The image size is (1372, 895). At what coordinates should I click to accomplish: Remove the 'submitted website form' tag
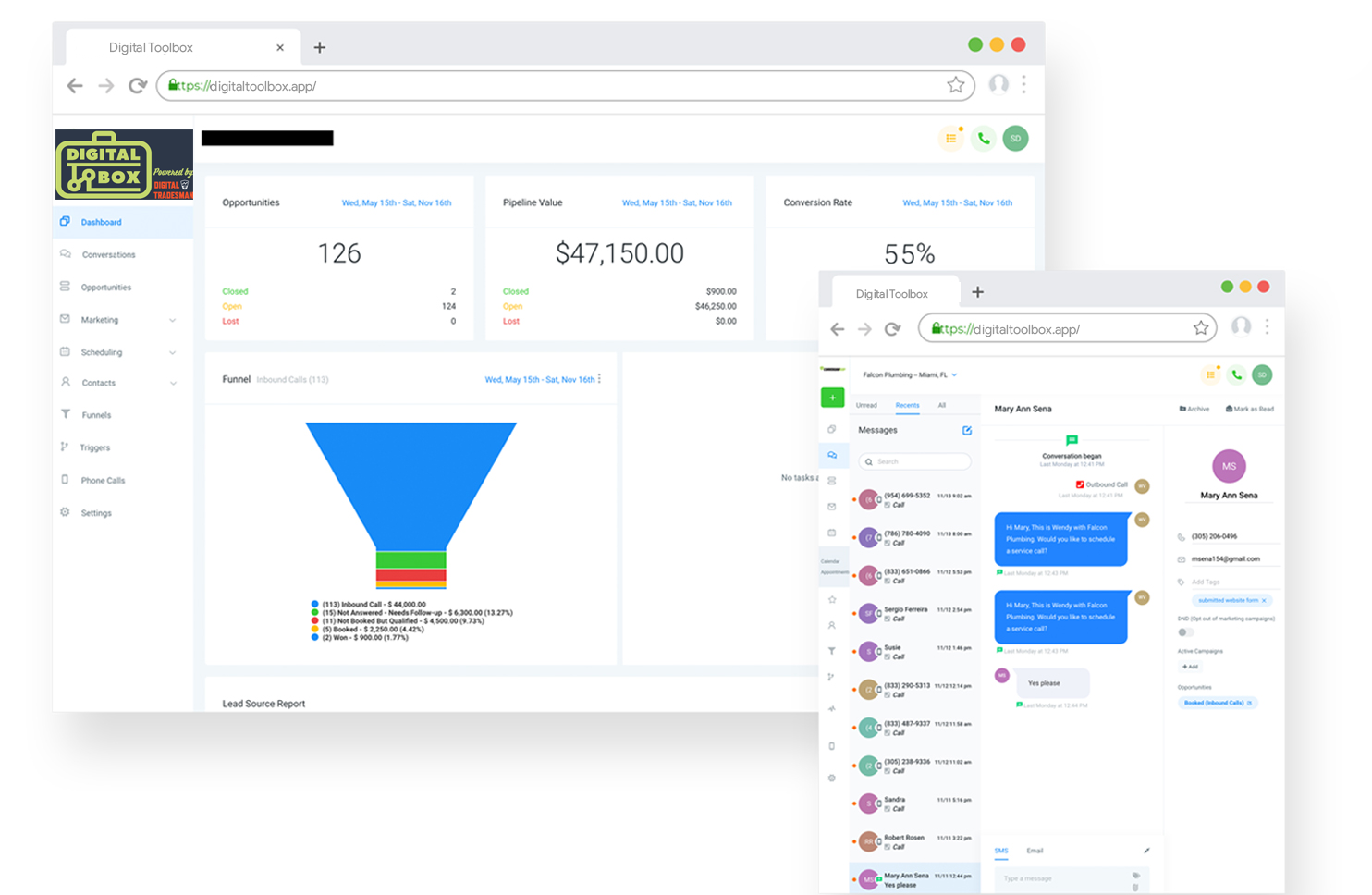tap(1264, 600)
